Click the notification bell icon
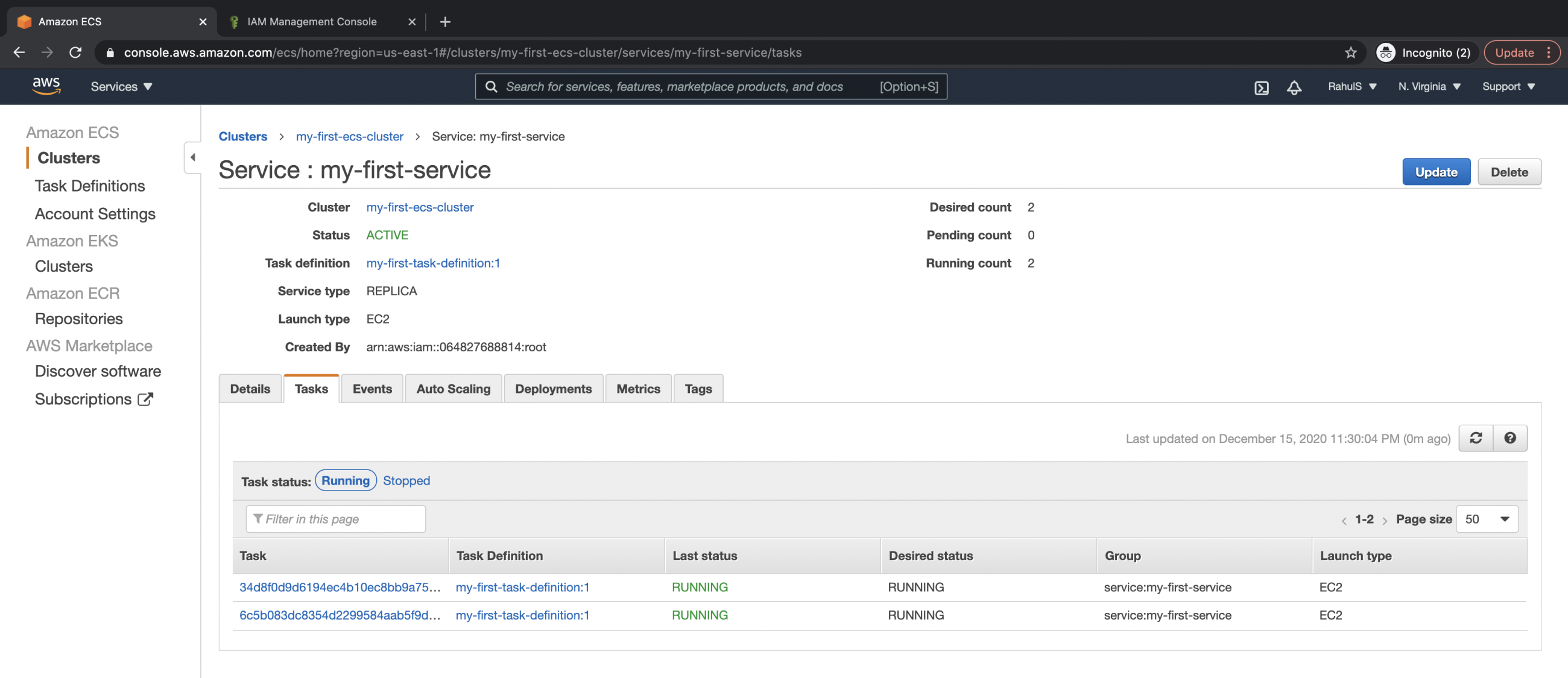 [1294, 87]
